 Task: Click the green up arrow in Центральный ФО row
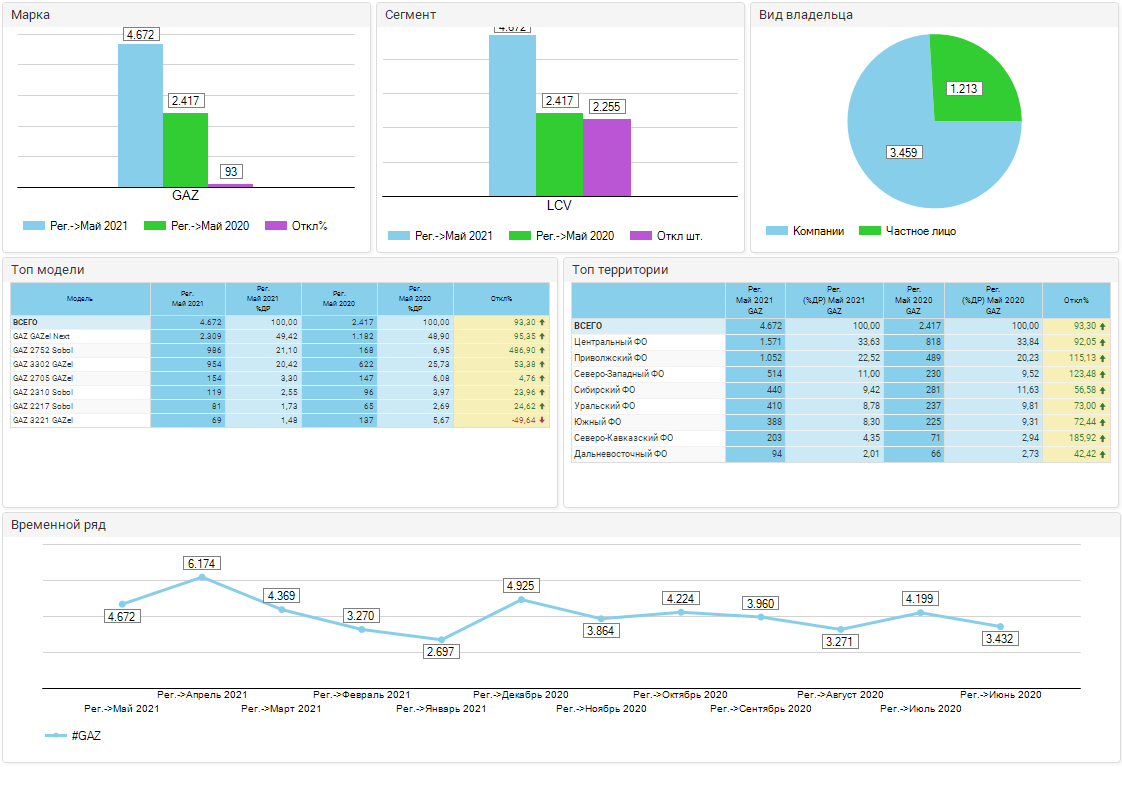coord(1103,342)
